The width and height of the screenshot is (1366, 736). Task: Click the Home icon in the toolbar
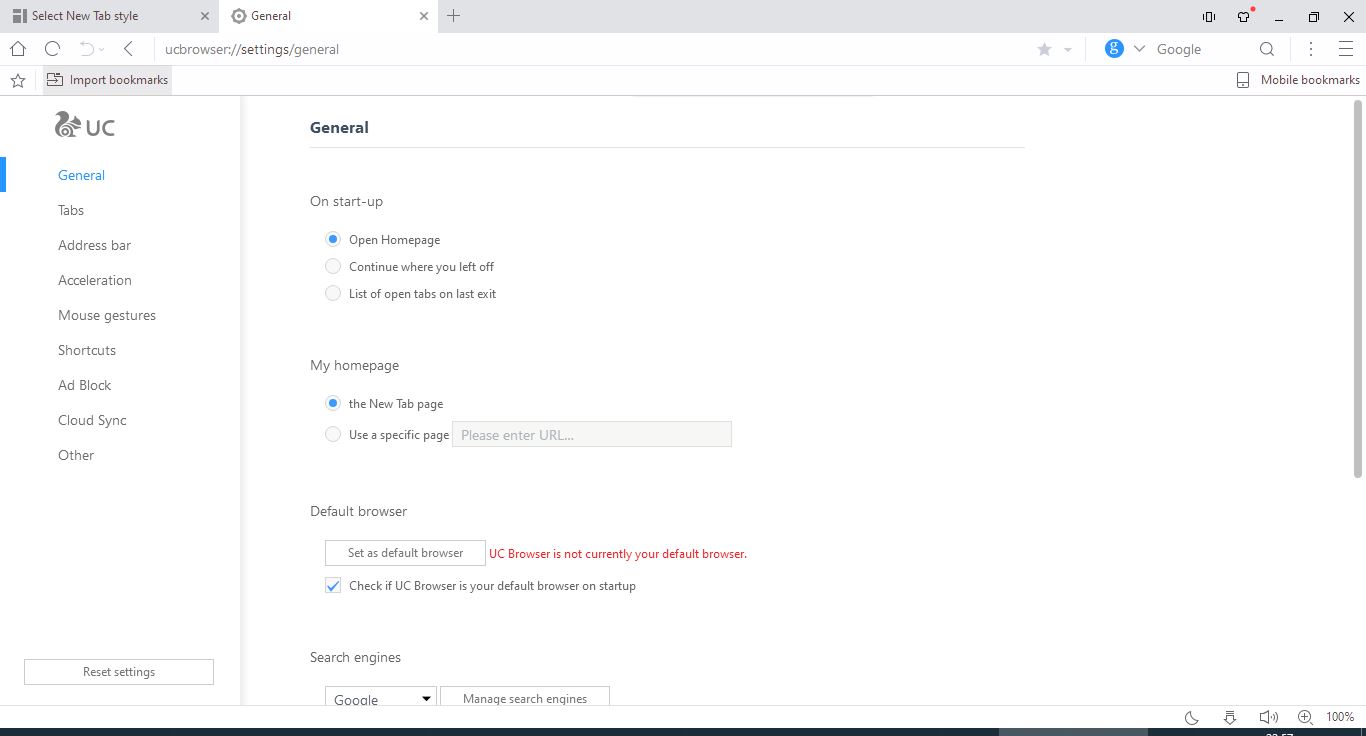tap(18, 49)
